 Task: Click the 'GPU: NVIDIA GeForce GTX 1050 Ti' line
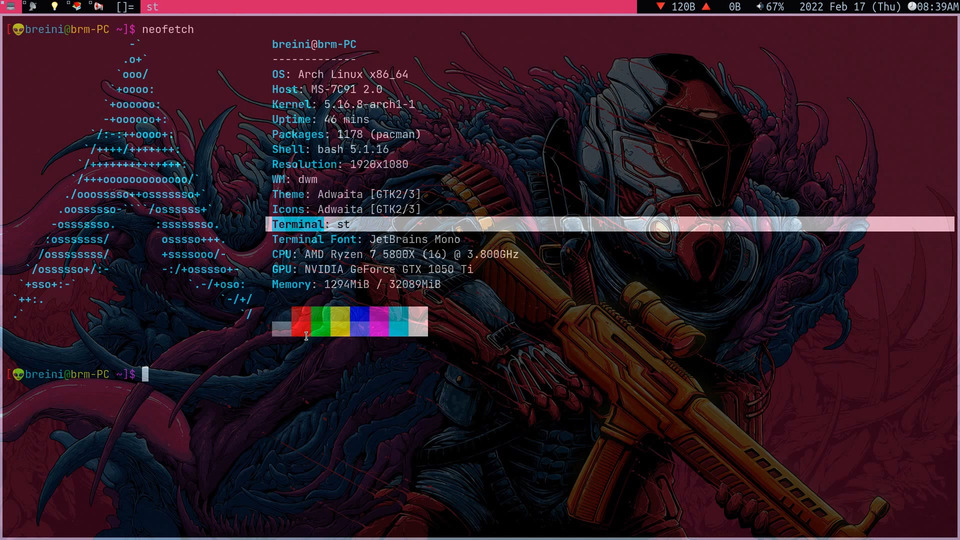pyautogui.click(x=372, y=269)
